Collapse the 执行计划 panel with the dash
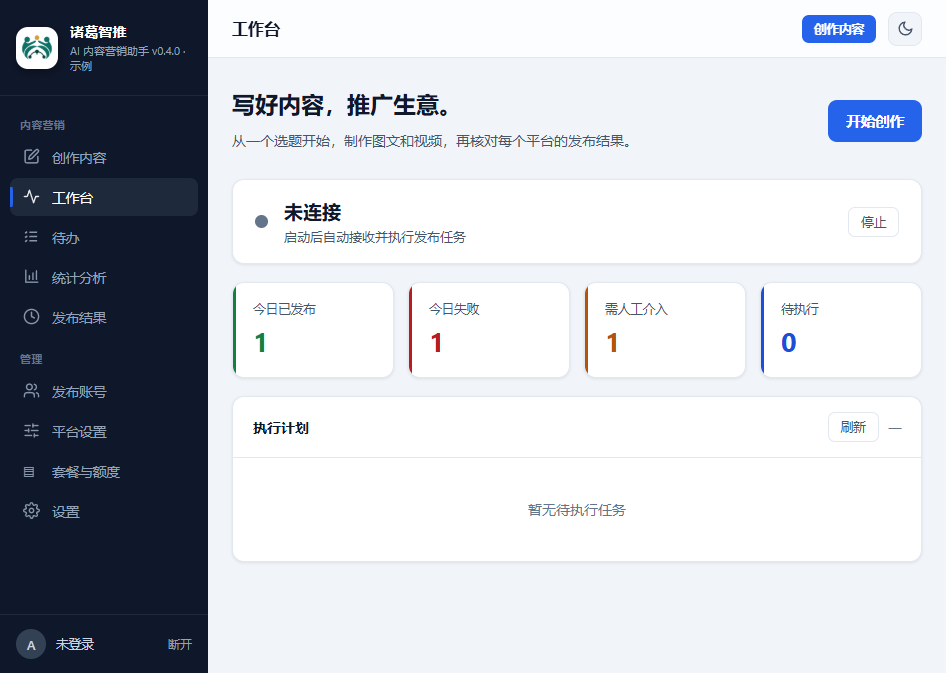Screen dimensions: 946x673 895,428
